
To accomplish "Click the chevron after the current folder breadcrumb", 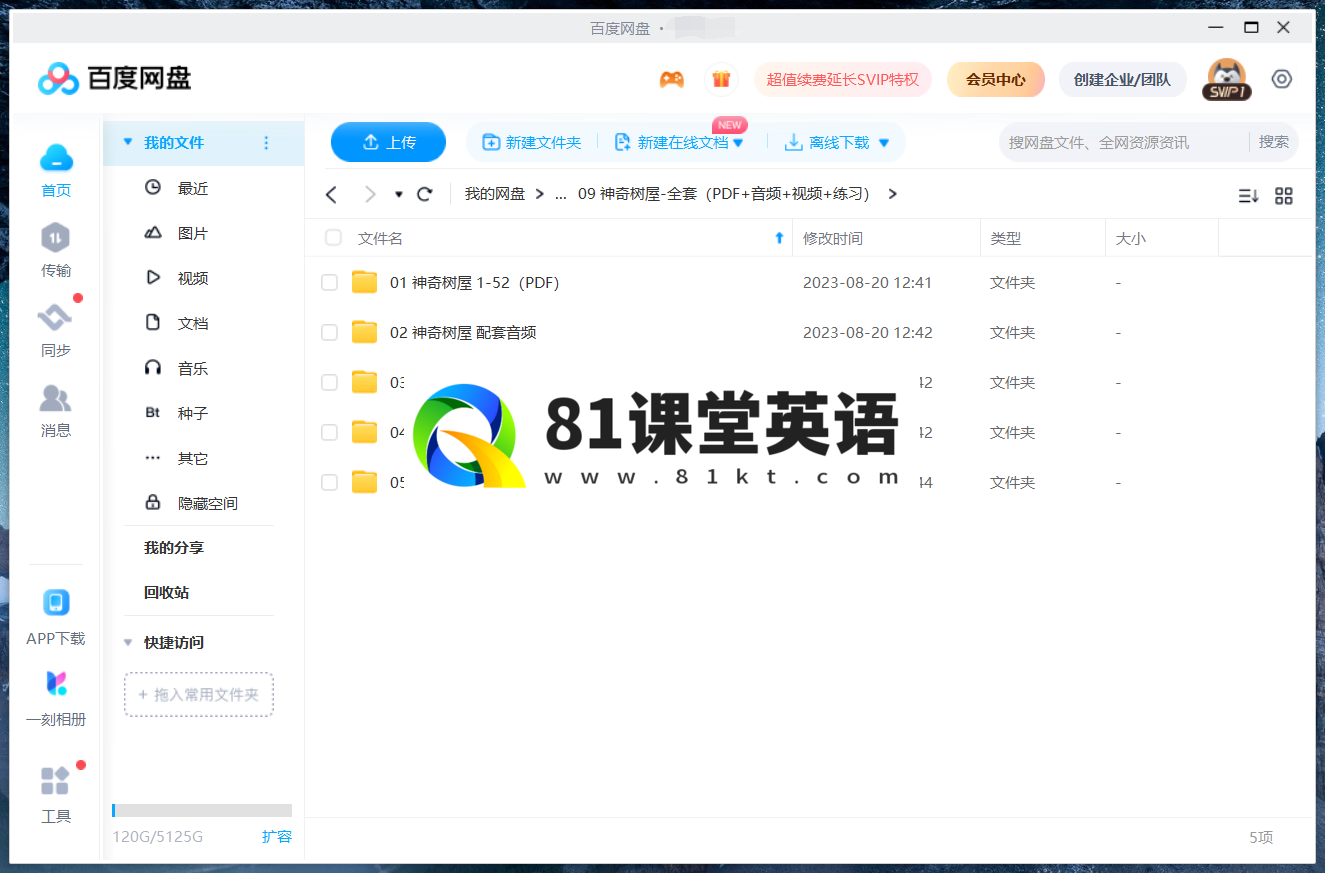I will click(x=892, y=194).
